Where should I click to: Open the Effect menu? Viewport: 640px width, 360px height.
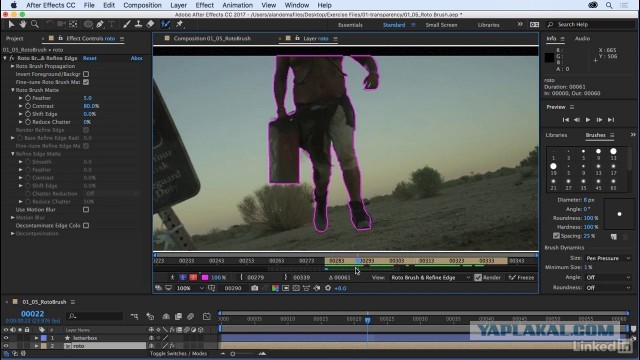pyautogui.click(x=204, y=5)
